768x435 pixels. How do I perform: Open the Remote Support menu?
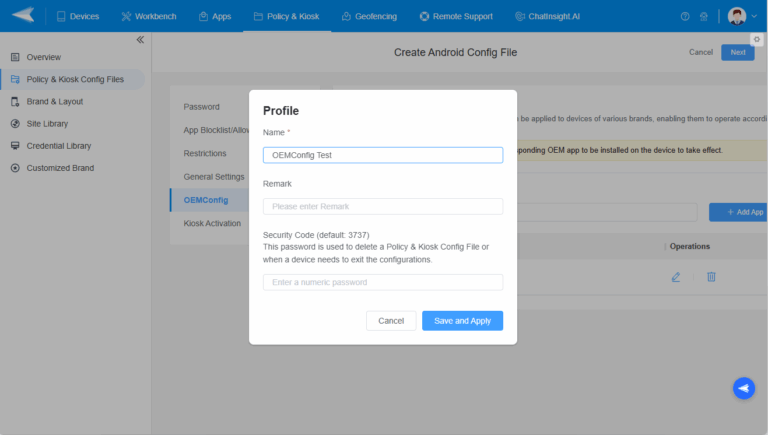pyautogui.click(x=456, y=16)
